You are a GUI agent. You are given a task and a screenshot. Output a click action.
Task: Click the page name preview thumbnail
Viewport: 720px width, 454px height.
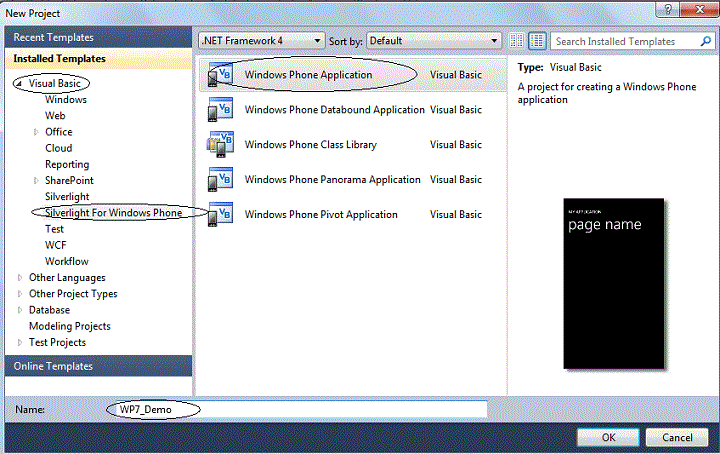pyautogui.click(x=613, y=283)
